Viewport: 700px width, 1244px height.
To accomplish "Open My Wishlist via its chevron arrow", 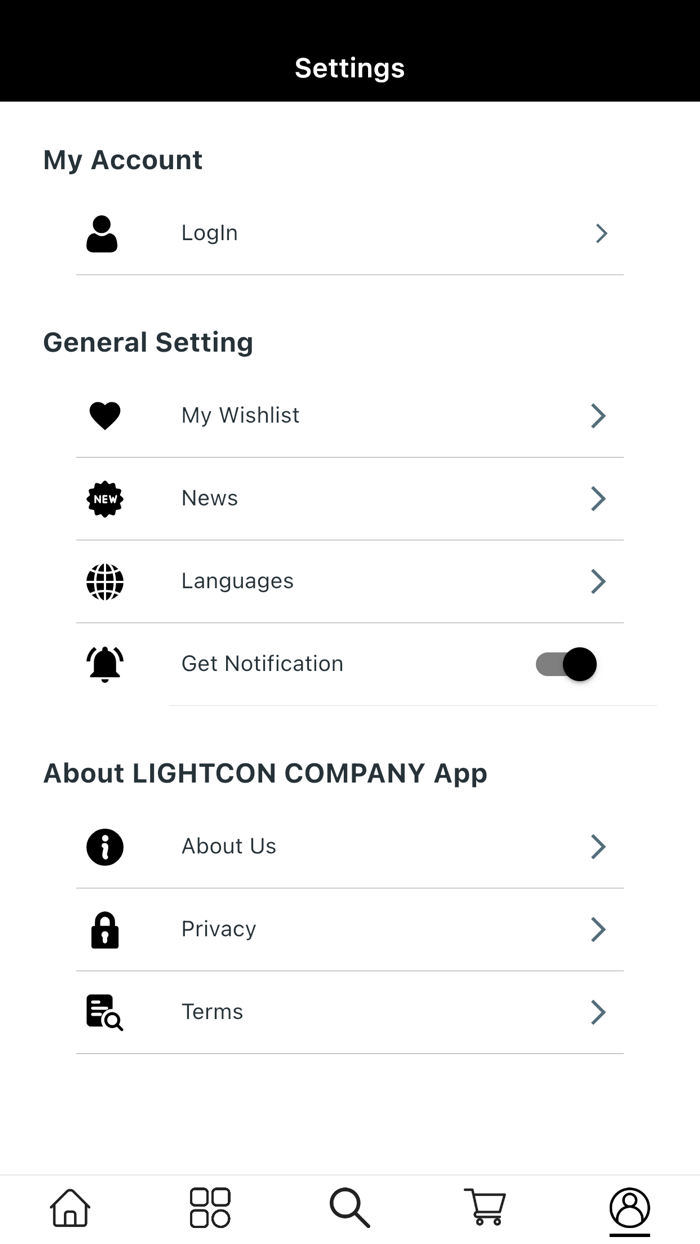I will [x=597, y=415].
